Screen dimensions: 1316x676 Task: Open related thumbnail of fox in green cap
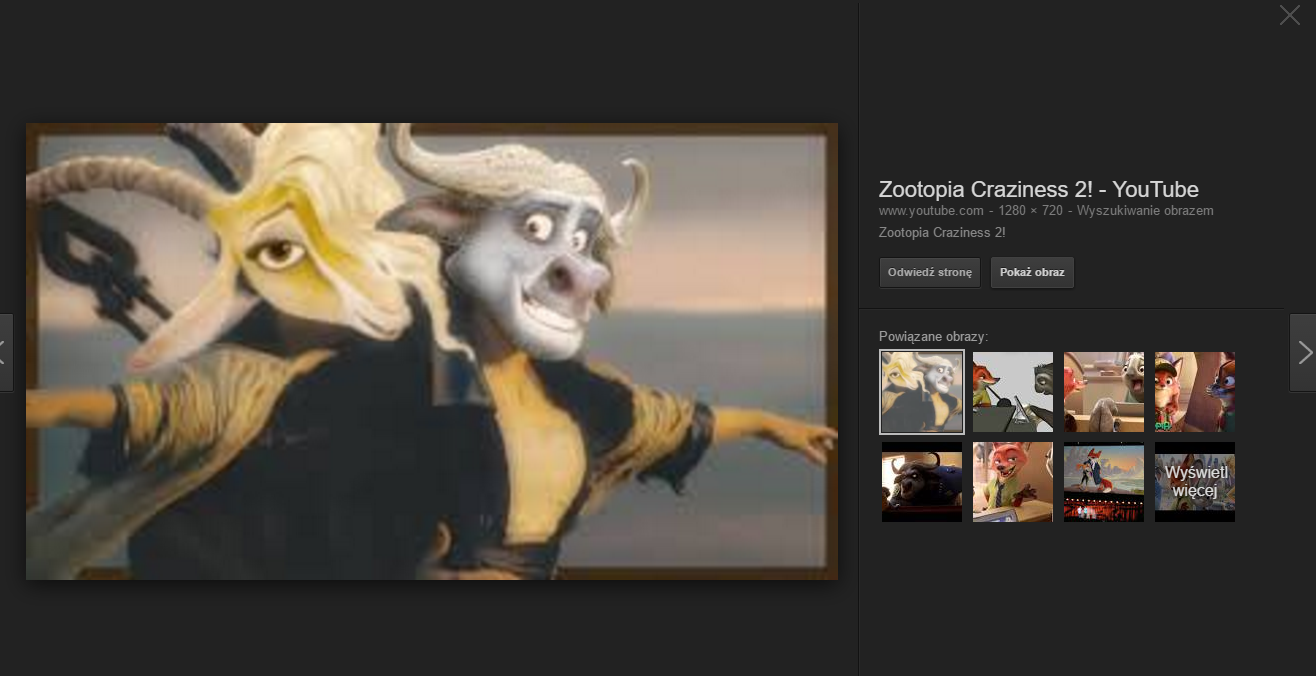[x=1195, y=391]
